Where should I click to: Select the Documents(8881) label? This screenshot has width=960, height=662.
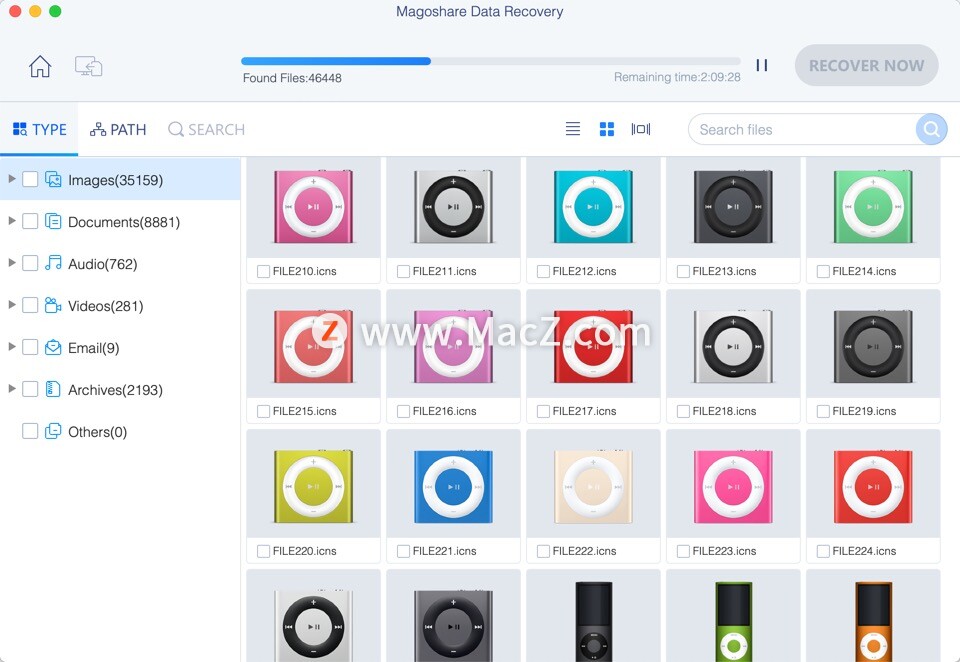tap(124, 222)
